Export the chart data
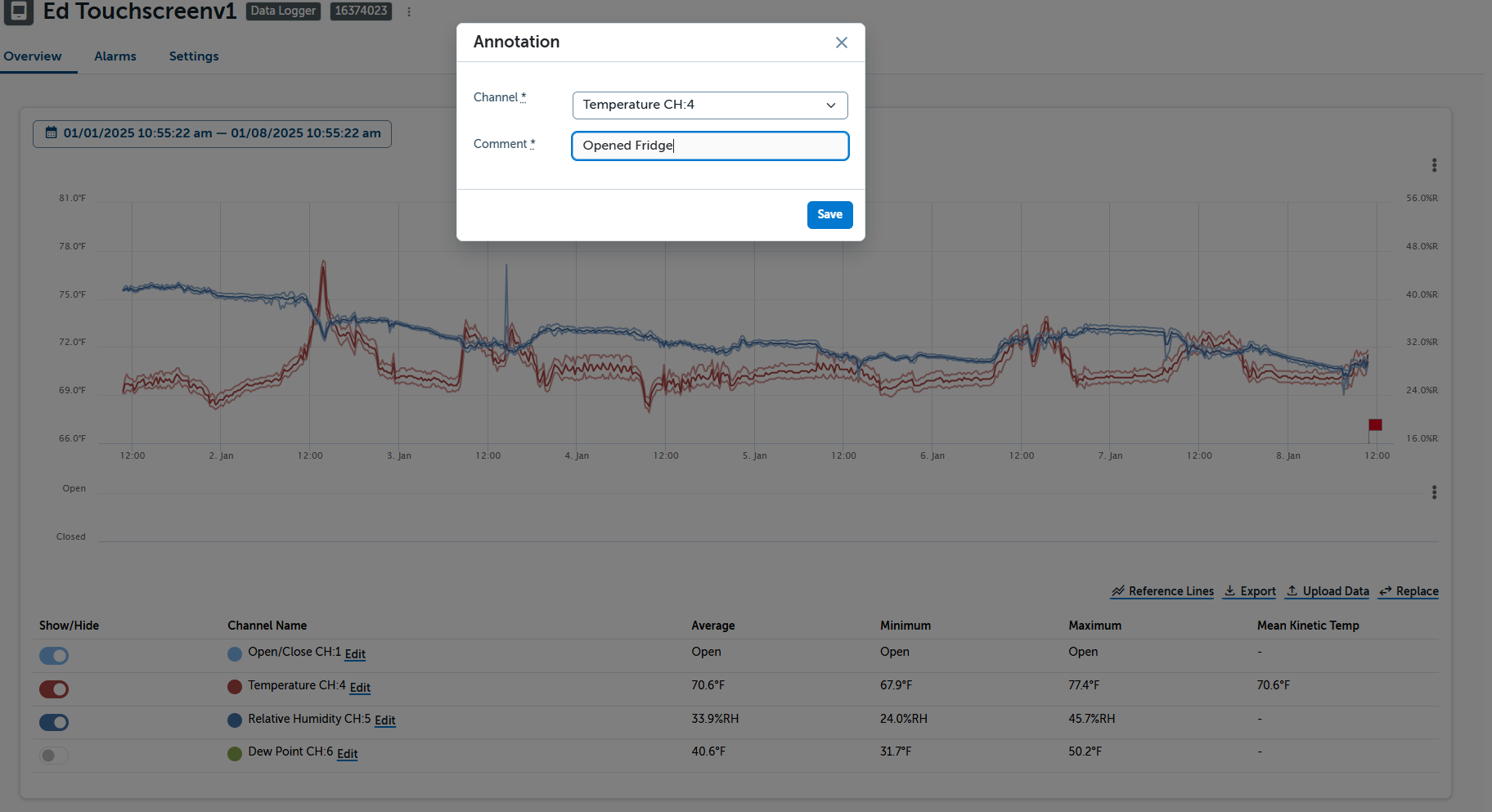 tap(1249, 591)
